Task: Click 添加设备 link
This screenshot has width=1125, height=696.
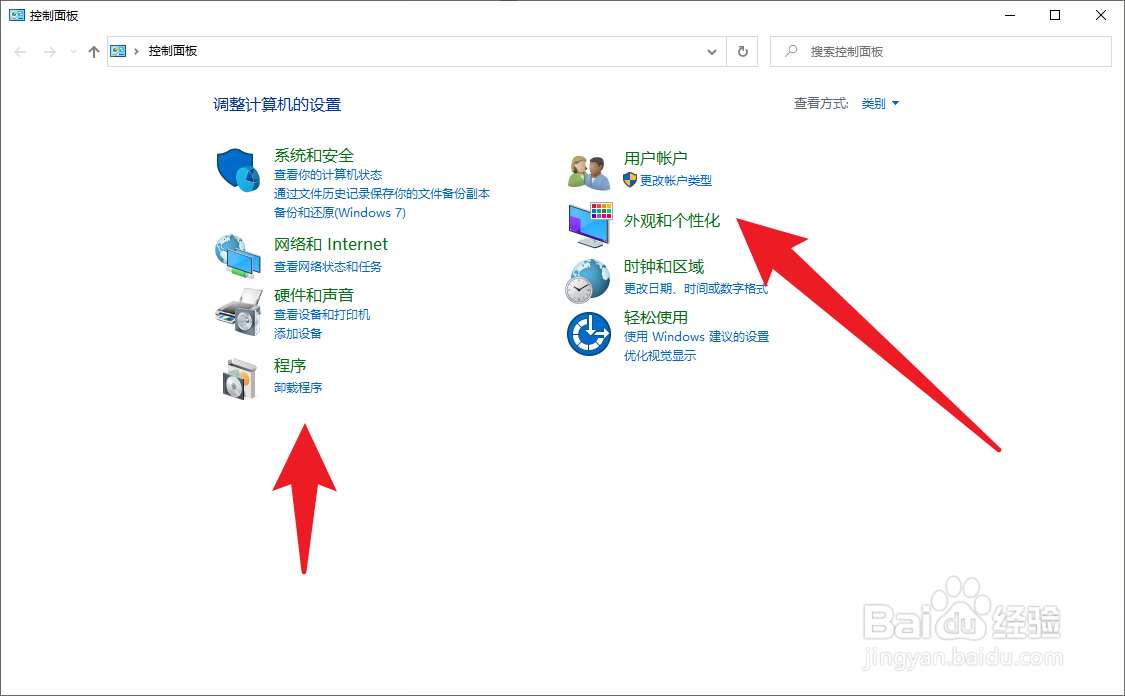Action: click(x=298, y=334)
